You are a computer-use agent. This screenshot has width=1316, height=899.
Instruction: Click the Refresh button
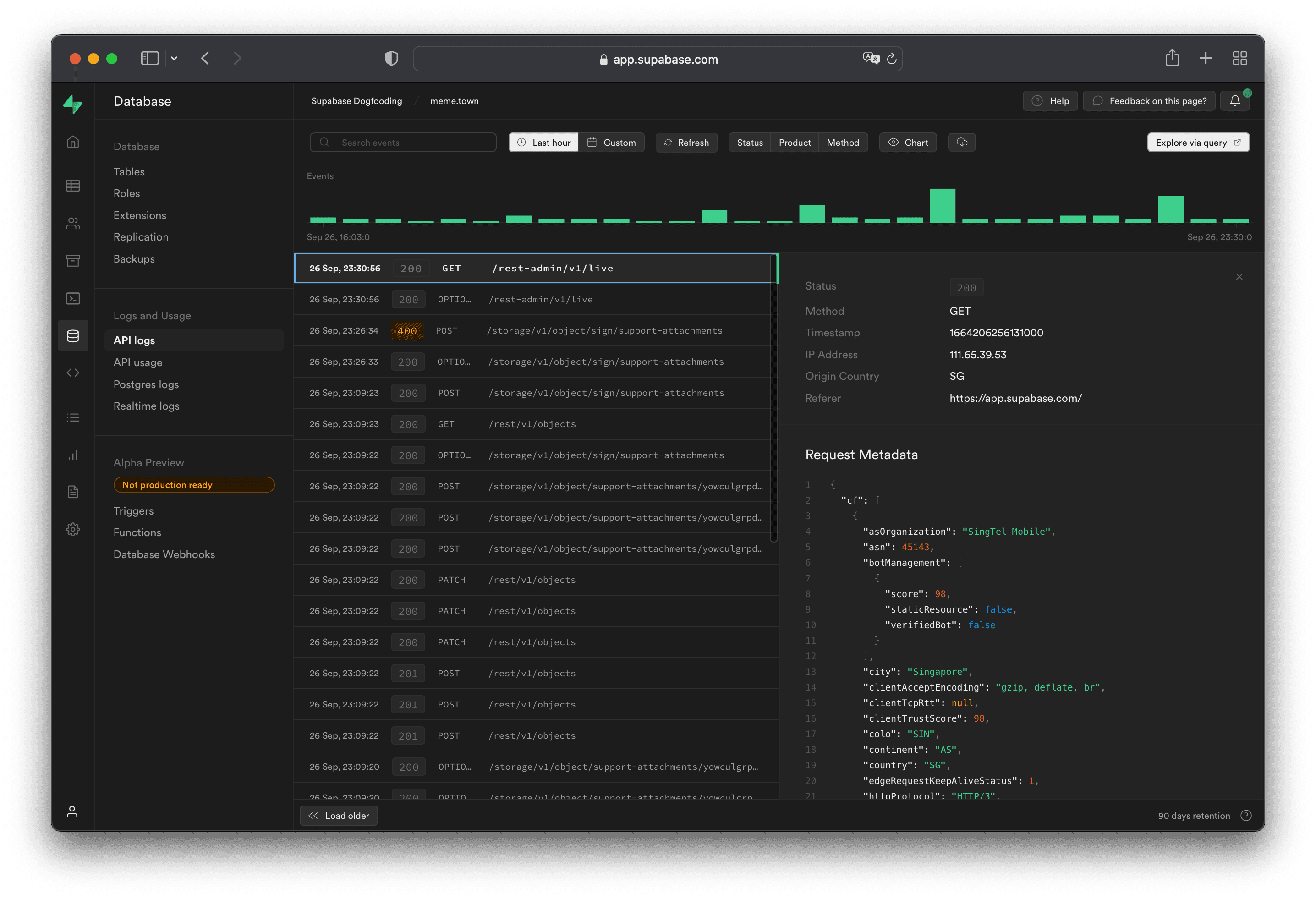click(x=686, y=143)
